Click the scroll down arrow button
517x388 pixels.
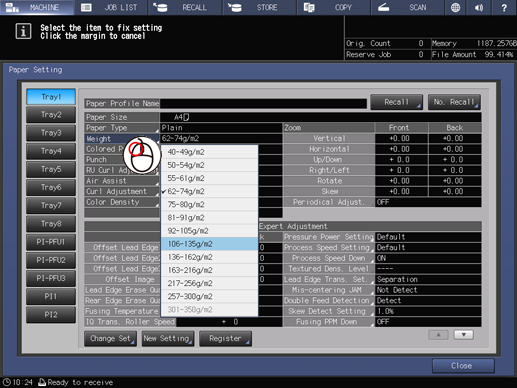(463, 335)
